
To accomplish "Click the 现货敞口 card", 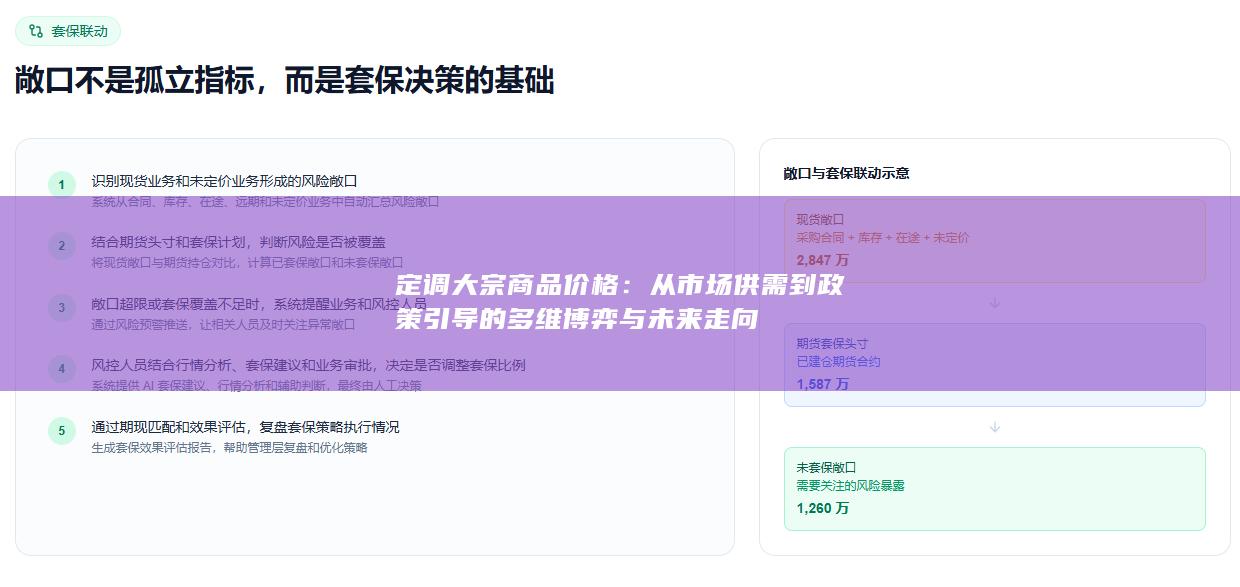I will [x=994, y=241].
